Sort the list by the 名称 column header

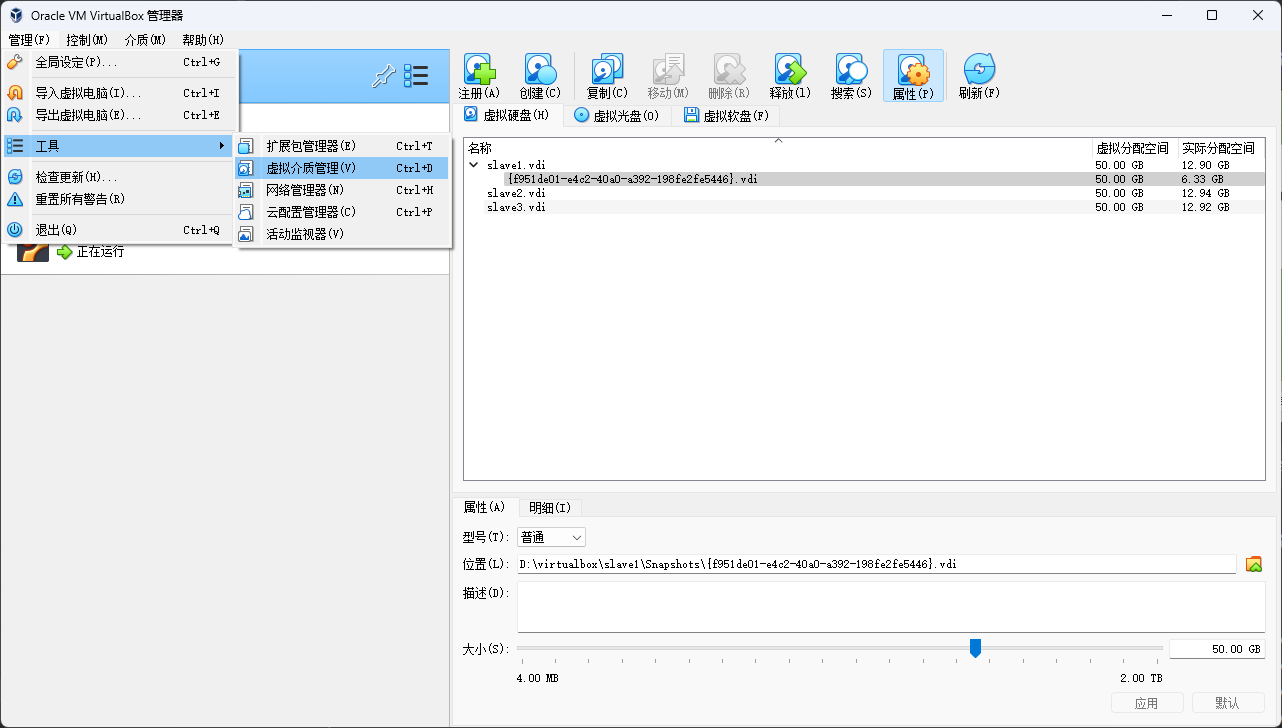click(778, 148)
